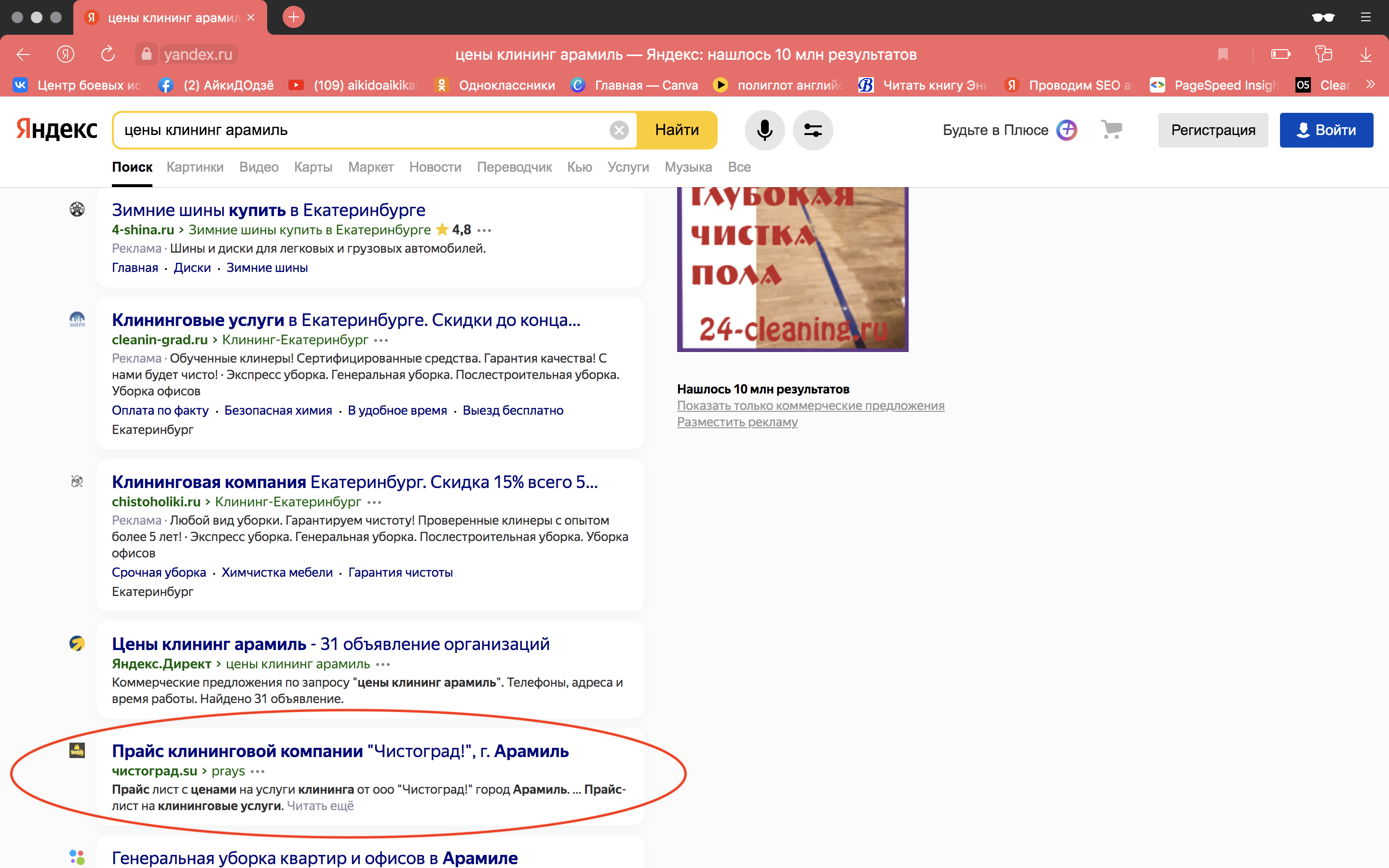Viewport: 1389px width, 868px height.
Task: Click the back navigation arrow
Action: point(23,54)
